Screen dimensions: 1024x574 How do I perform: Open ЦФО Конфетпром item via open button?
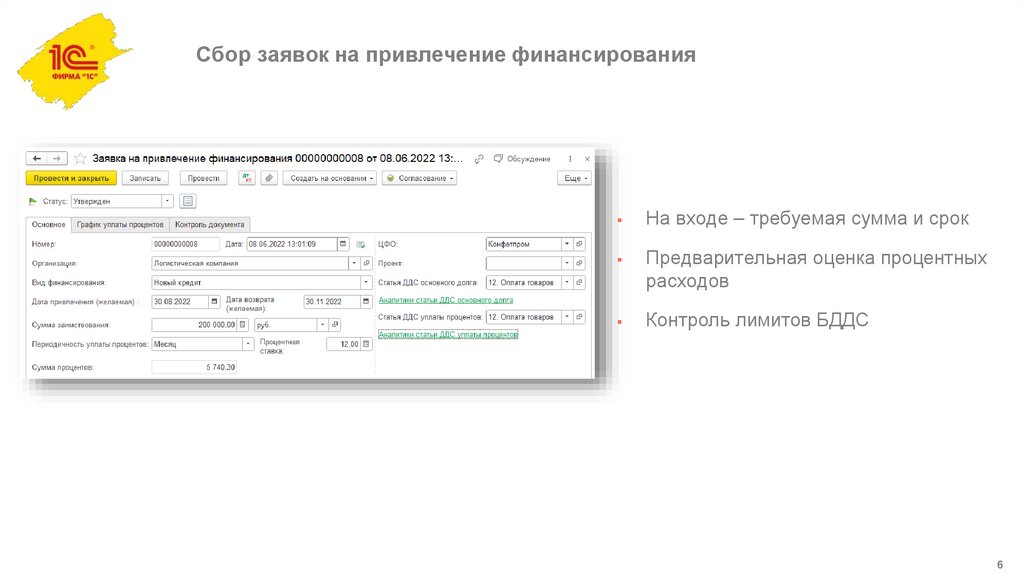(579, 244)
